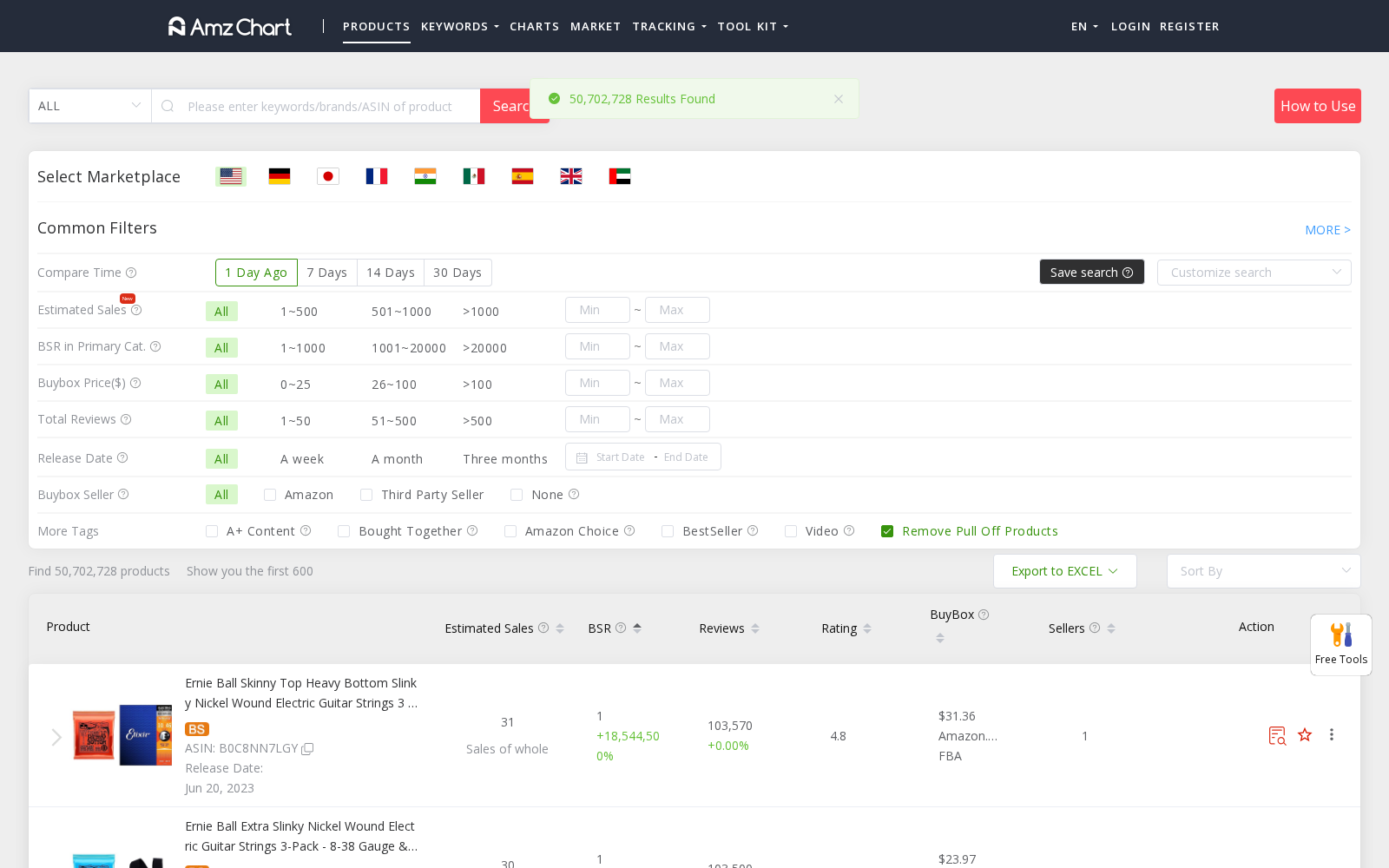The height and width of the screenshot is (868, 1389).
Task: Copy the ASIN B0C8NN7LGY
Action: pyautogui.click(x=307, y=748)
